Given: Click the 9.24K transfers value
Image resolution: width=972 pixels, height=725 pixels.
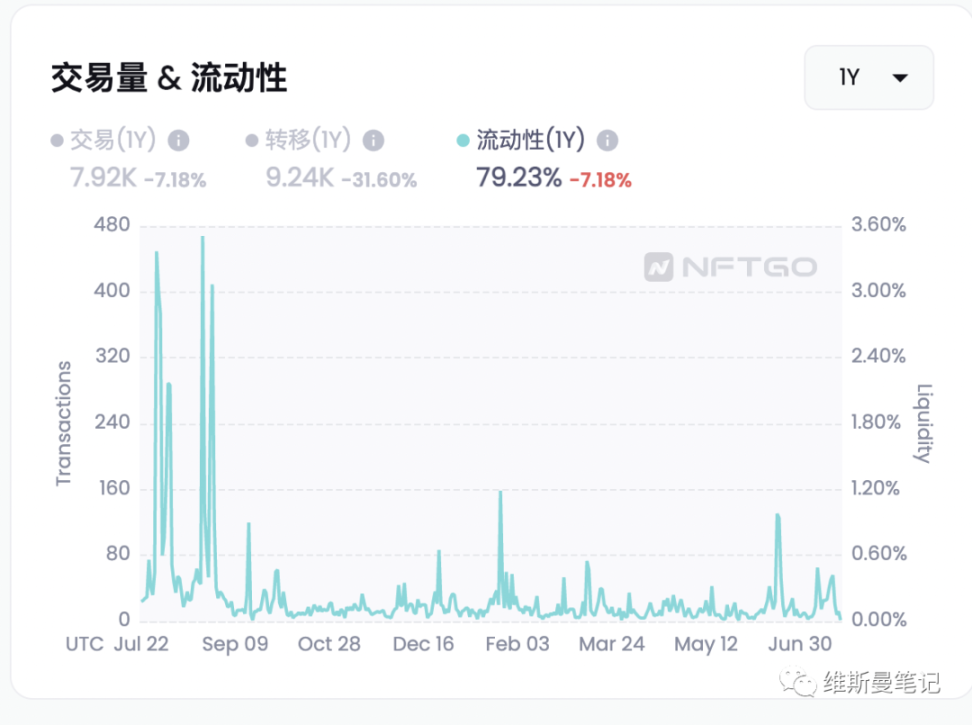Looking at the screenshot, I should (299, 179).
